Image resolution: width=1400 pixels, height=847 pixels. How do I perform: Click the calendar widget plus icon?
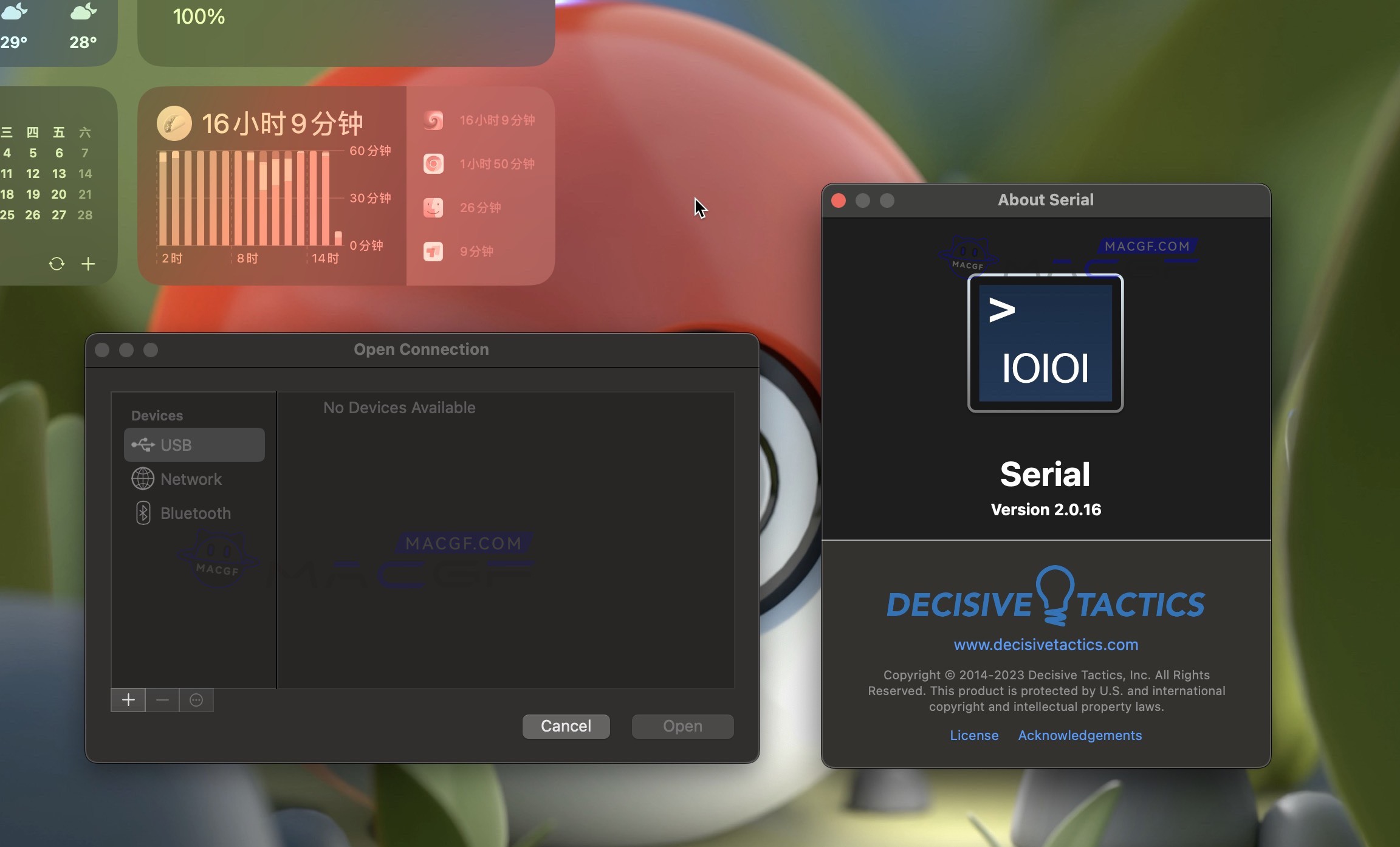[x=88, y=264]
